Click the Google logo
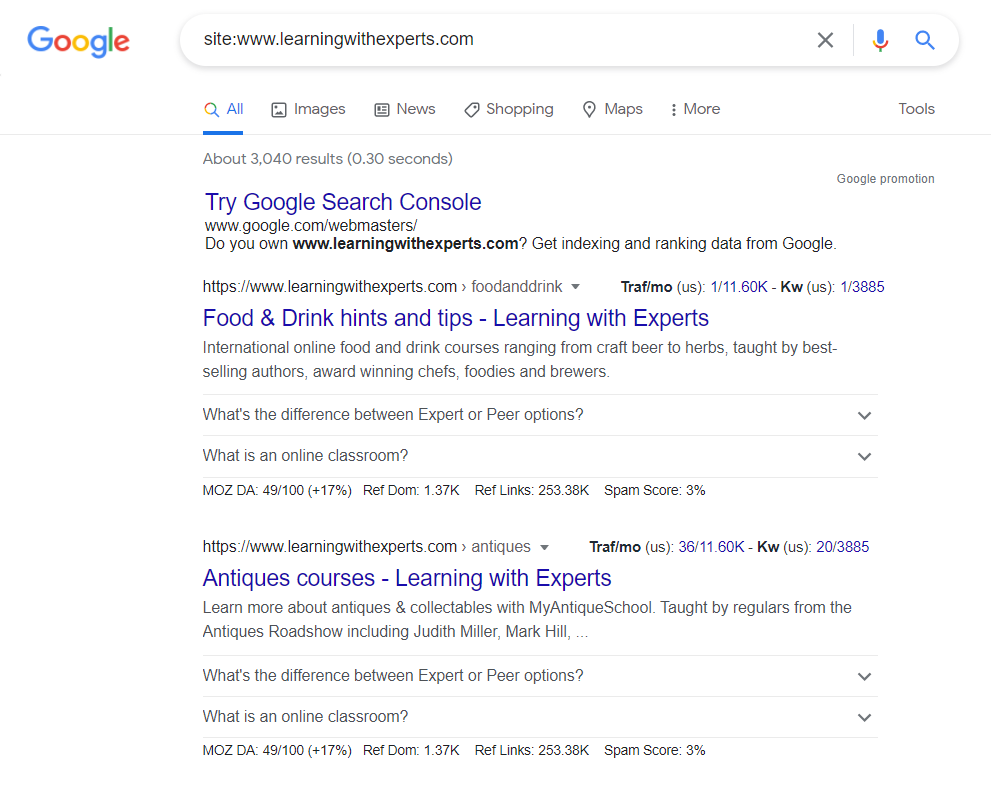The height and width of the screenshot is (786, 991). pos(78,41)
